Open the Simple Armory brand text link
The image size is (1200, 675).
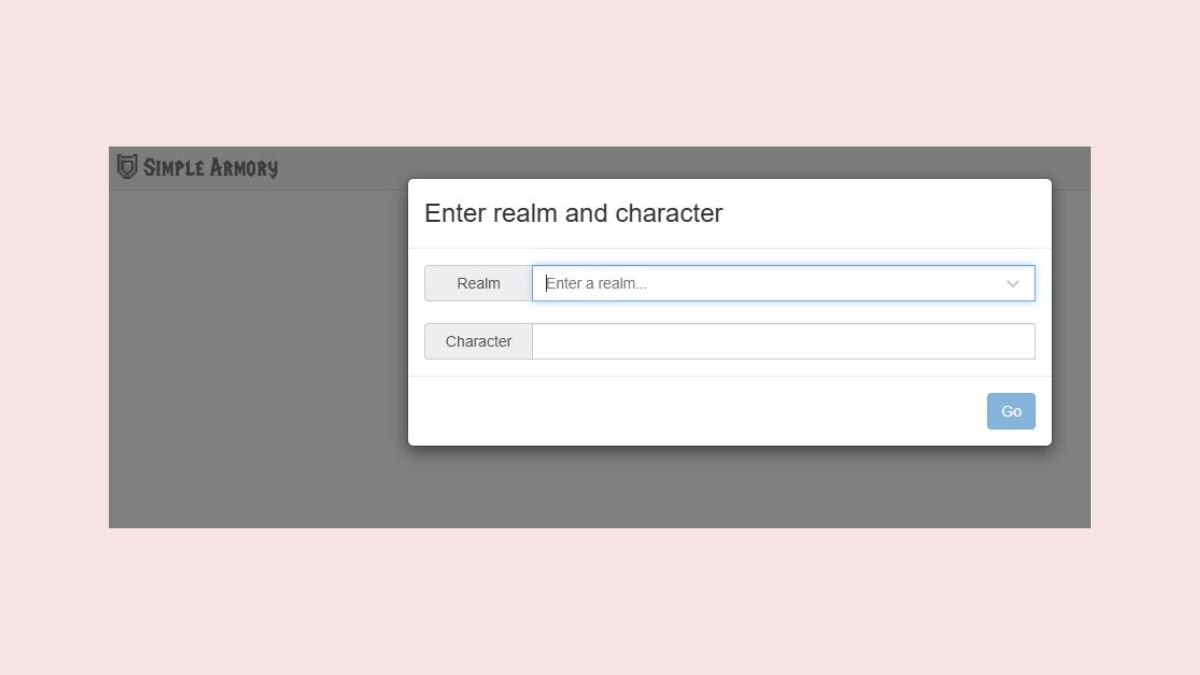point(210,168)
